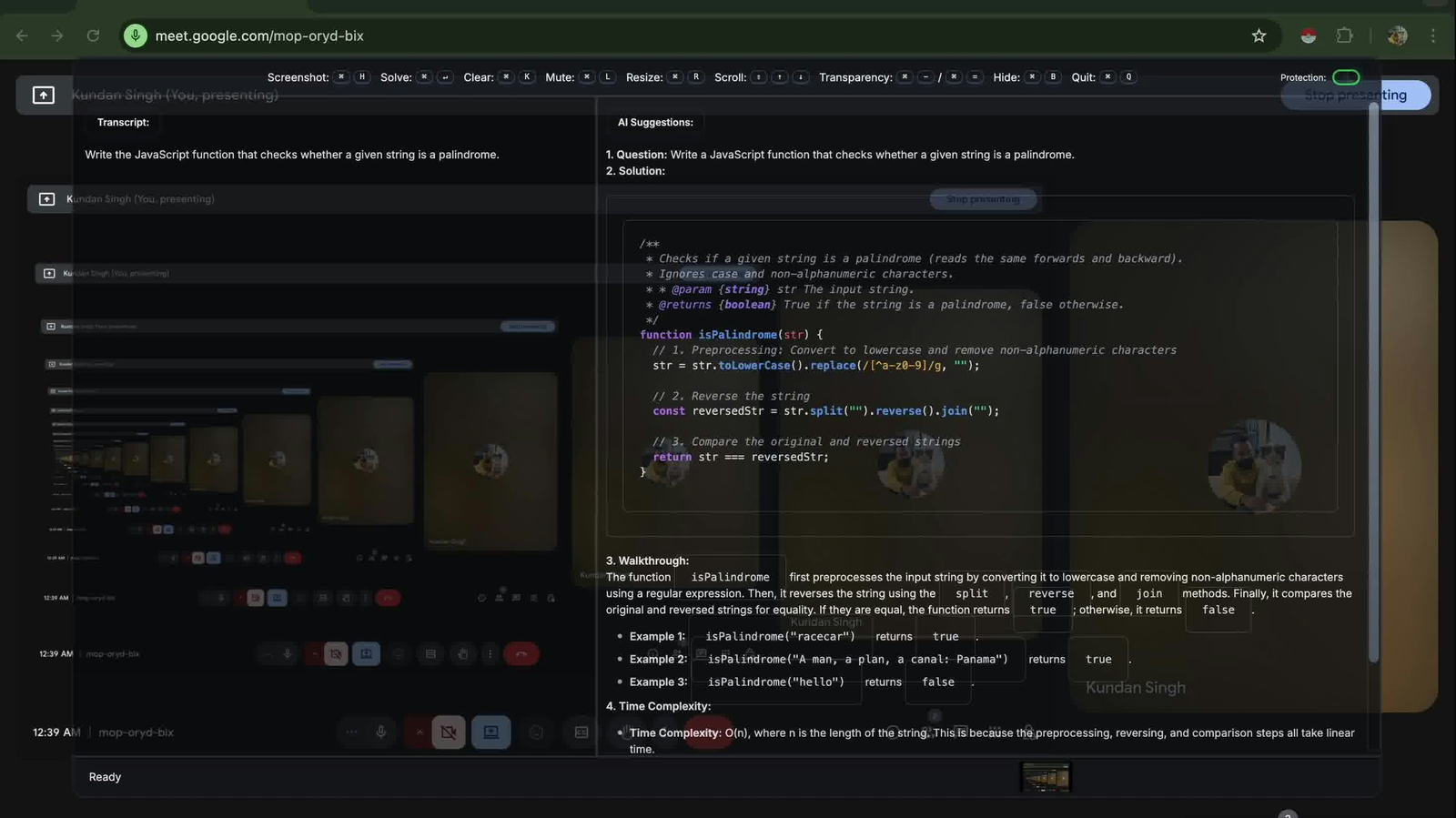Toggle captions icon in Meet bottom bar

581,732
